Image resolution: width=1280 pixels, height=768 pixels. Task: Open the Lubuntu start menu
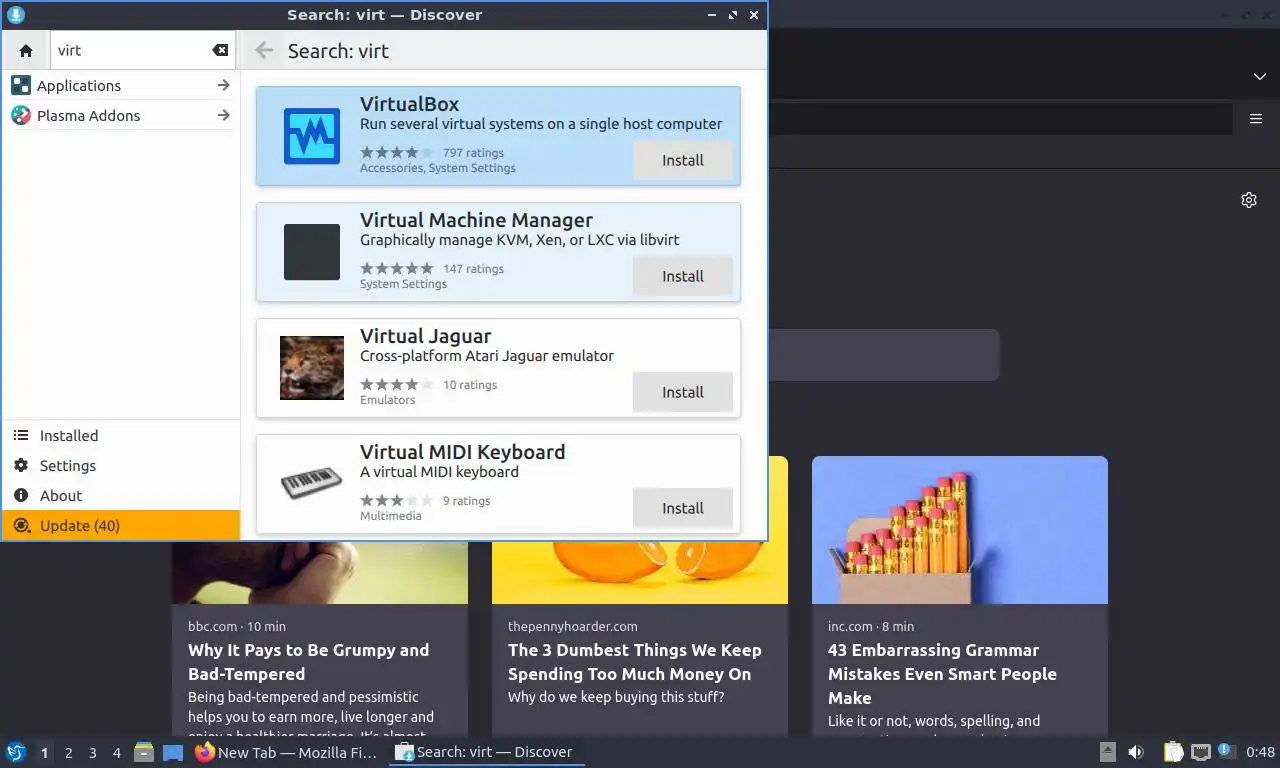pyautogui.click(x=15, y=752)
